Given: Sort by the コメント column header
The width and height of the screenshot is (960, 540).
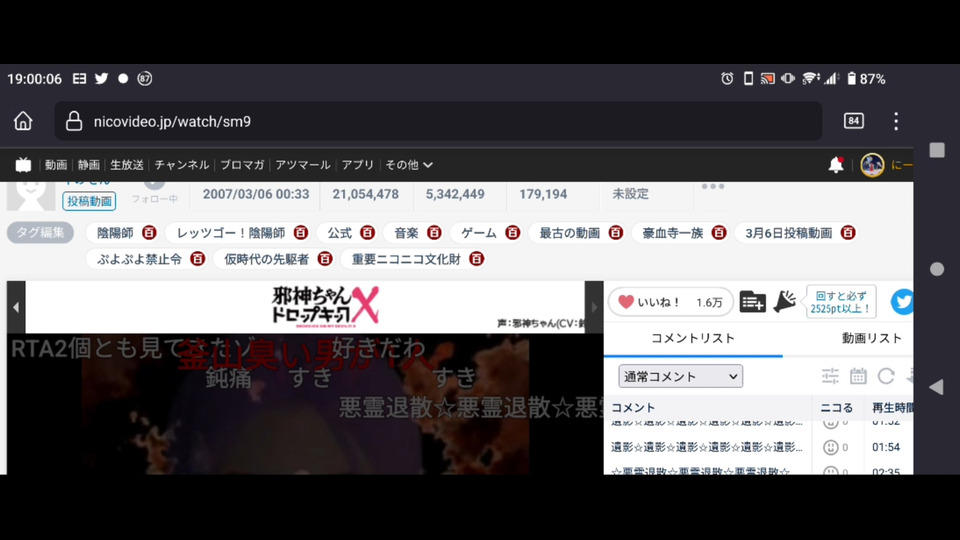Looking at the screenshot, I should 633,408.
